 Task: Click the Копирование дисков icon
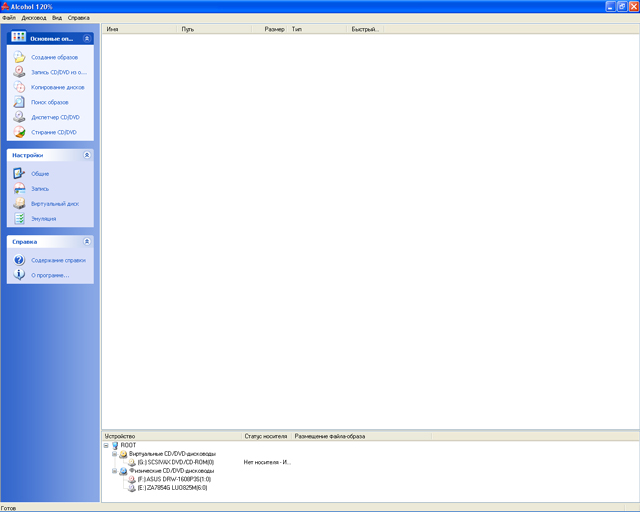click(x=19, y=87)
